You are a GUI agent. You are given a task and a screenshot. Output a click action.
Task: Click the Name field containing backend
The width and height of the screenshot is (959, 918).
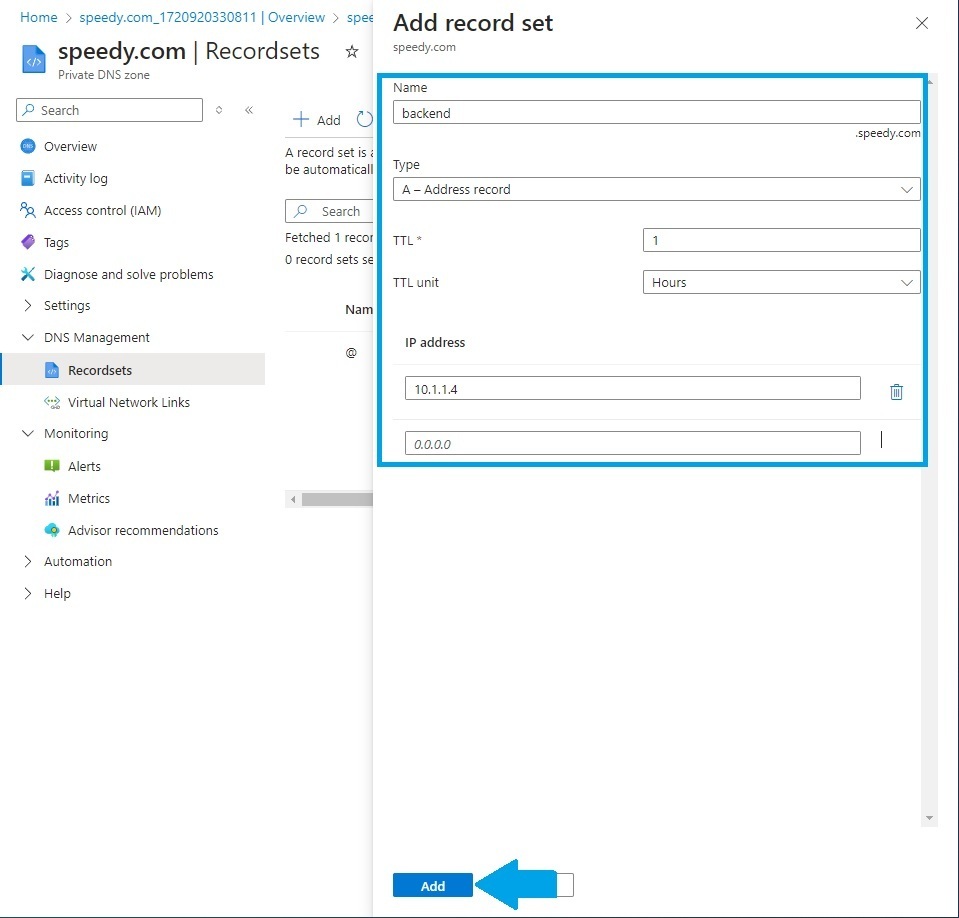point(656,113)
